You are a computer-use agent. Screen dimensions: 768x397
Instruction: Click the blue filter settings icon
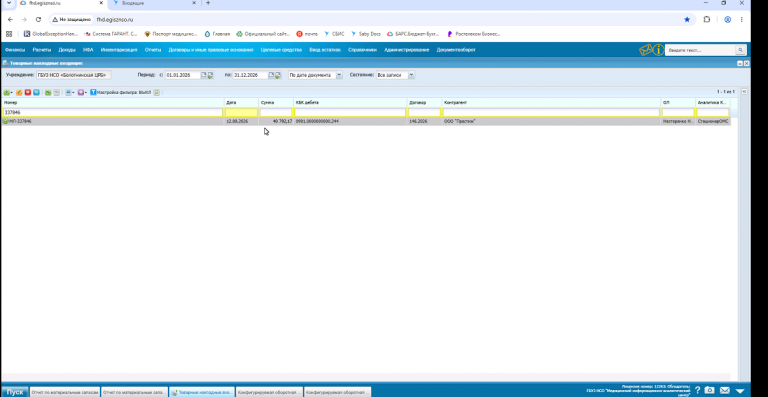pyautogui.click(x=93, y=92)
